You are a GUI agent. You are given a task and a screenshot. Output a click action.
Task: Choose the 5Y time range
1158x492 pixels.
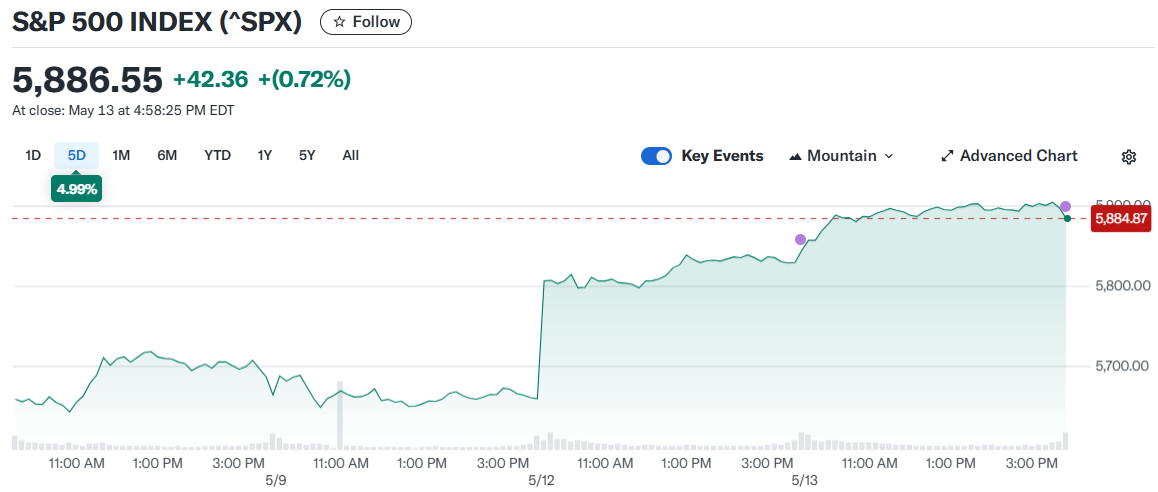click(x=307, y=155)
